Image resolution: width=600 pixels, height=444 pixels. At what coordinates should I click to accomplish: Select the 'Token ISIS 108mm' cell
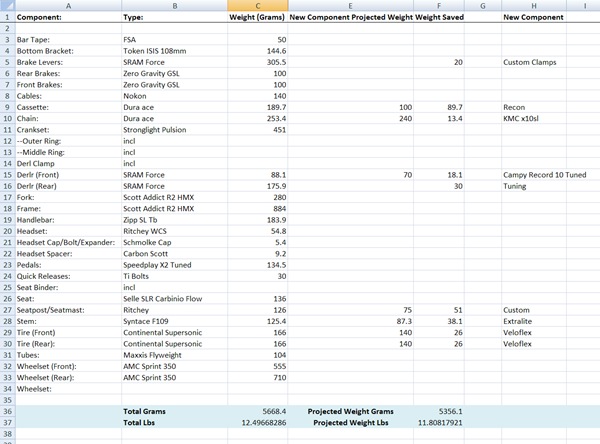[174, 51]
